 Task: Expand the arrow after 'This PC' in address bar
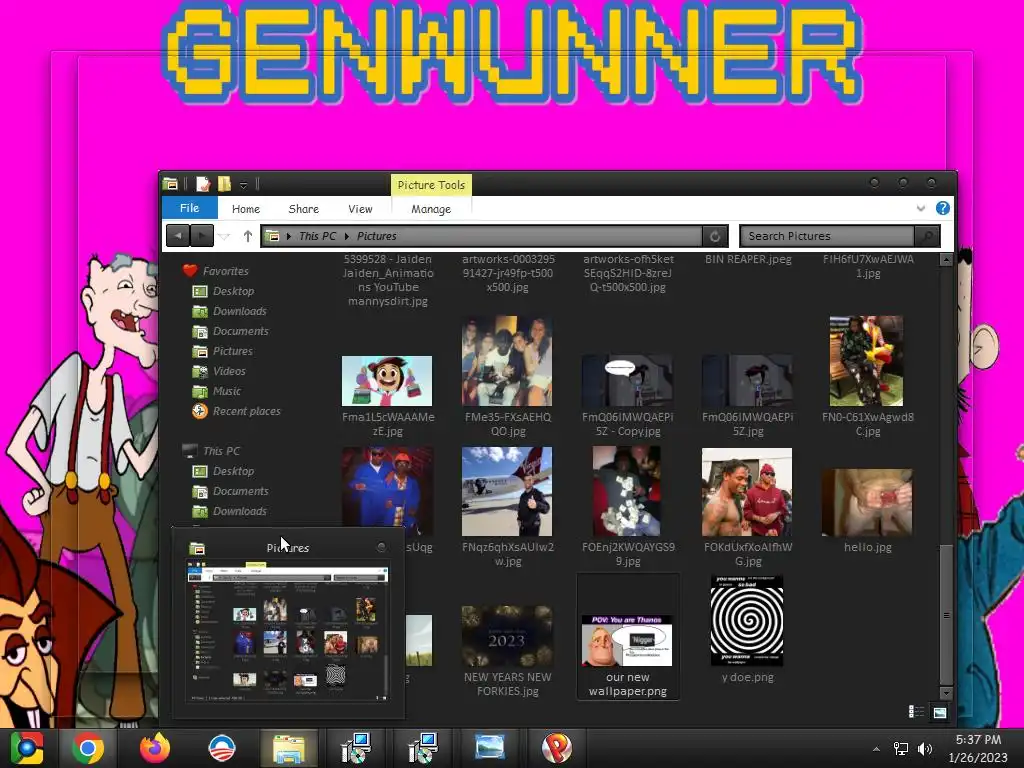[x=346, y=236]
